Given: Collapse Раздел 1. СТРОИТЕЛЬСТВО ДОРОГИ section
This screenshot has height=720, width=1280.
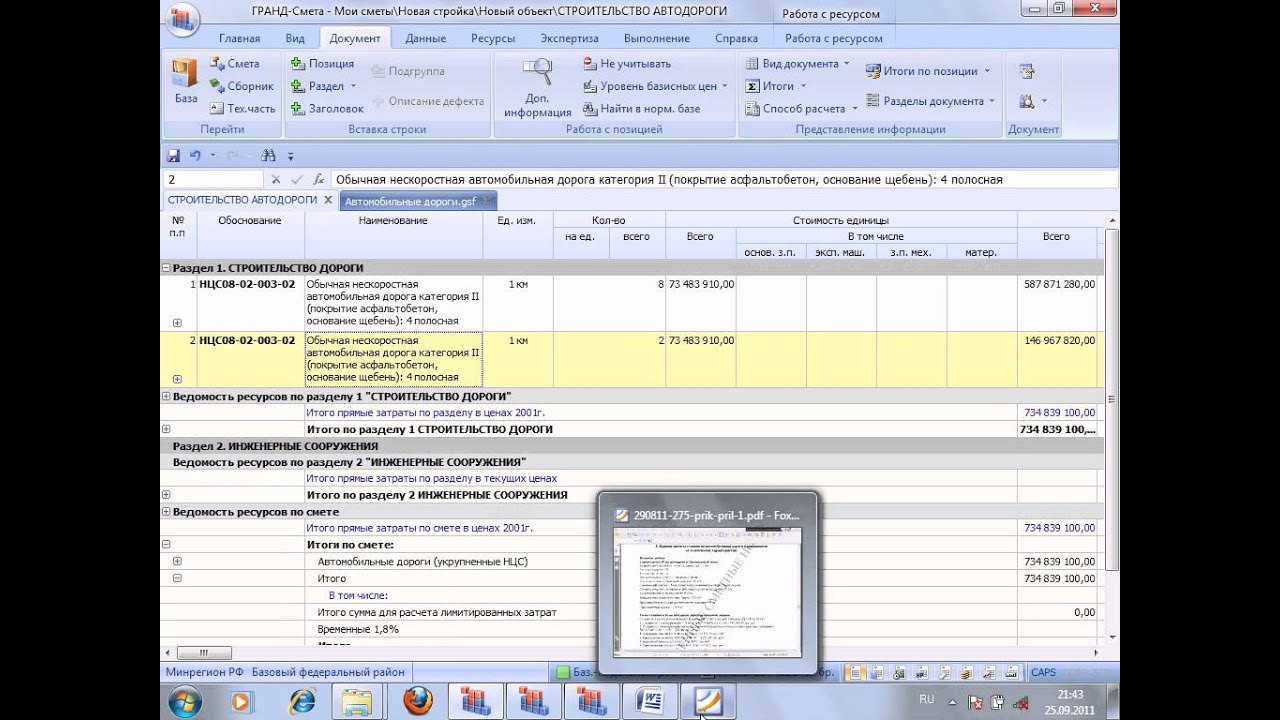Looking at the screenshot, I should coord(166,268).
